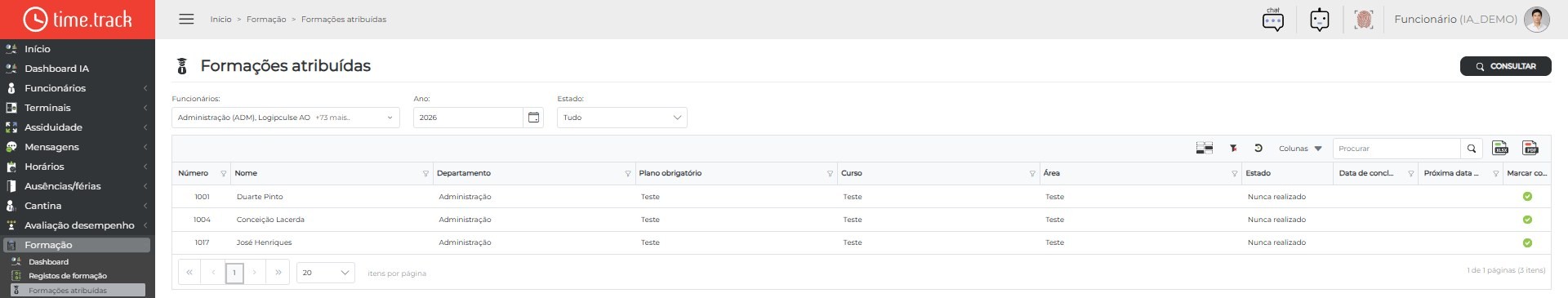Open the Funcionários selection dropdown
The height and width of the screenshot is (298, 1568).
(x=286, y=118)
